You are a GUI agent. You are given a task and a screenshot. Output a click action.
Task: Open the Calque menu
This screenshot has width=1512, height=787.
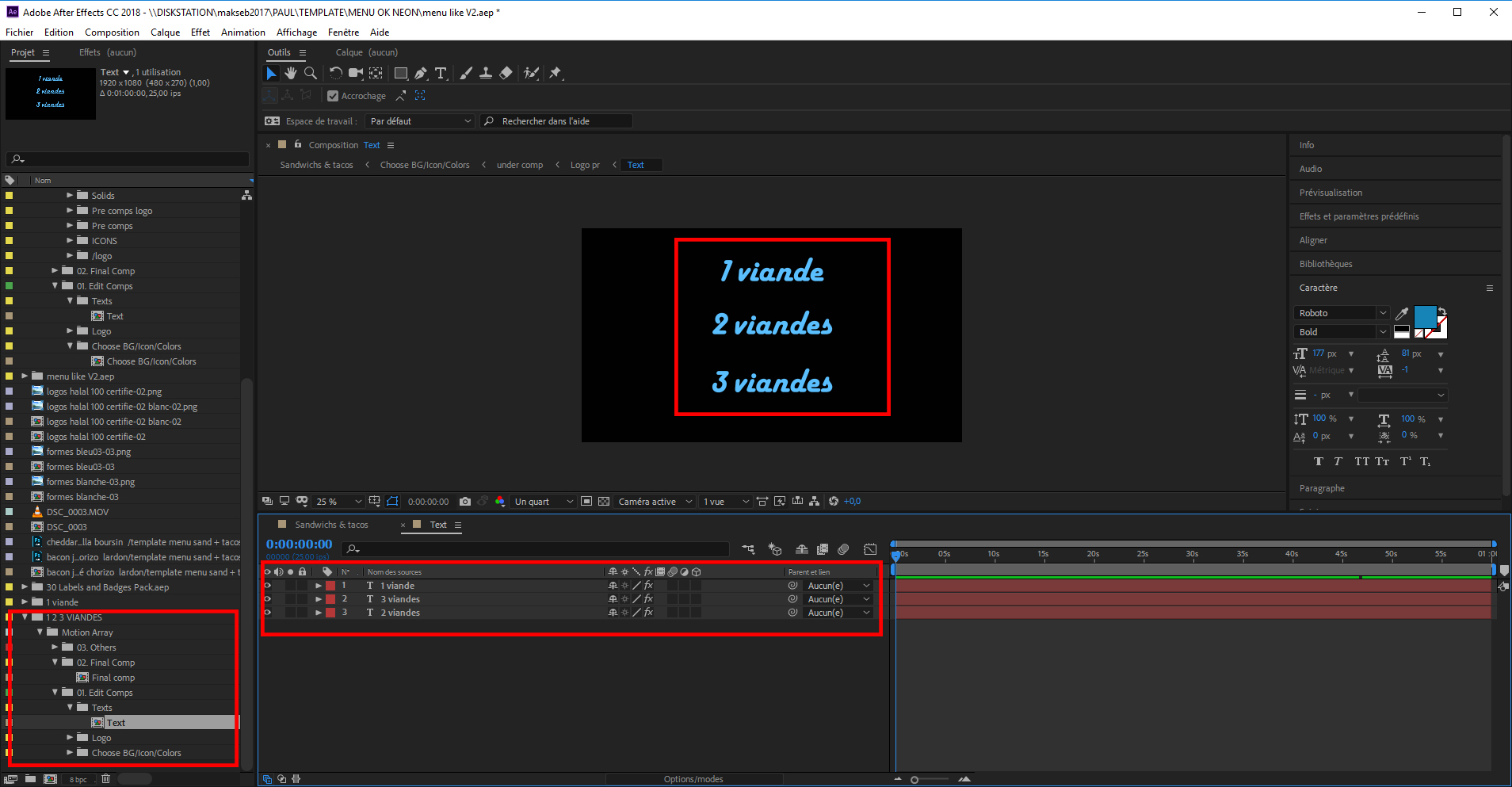(x=165, y=32)
